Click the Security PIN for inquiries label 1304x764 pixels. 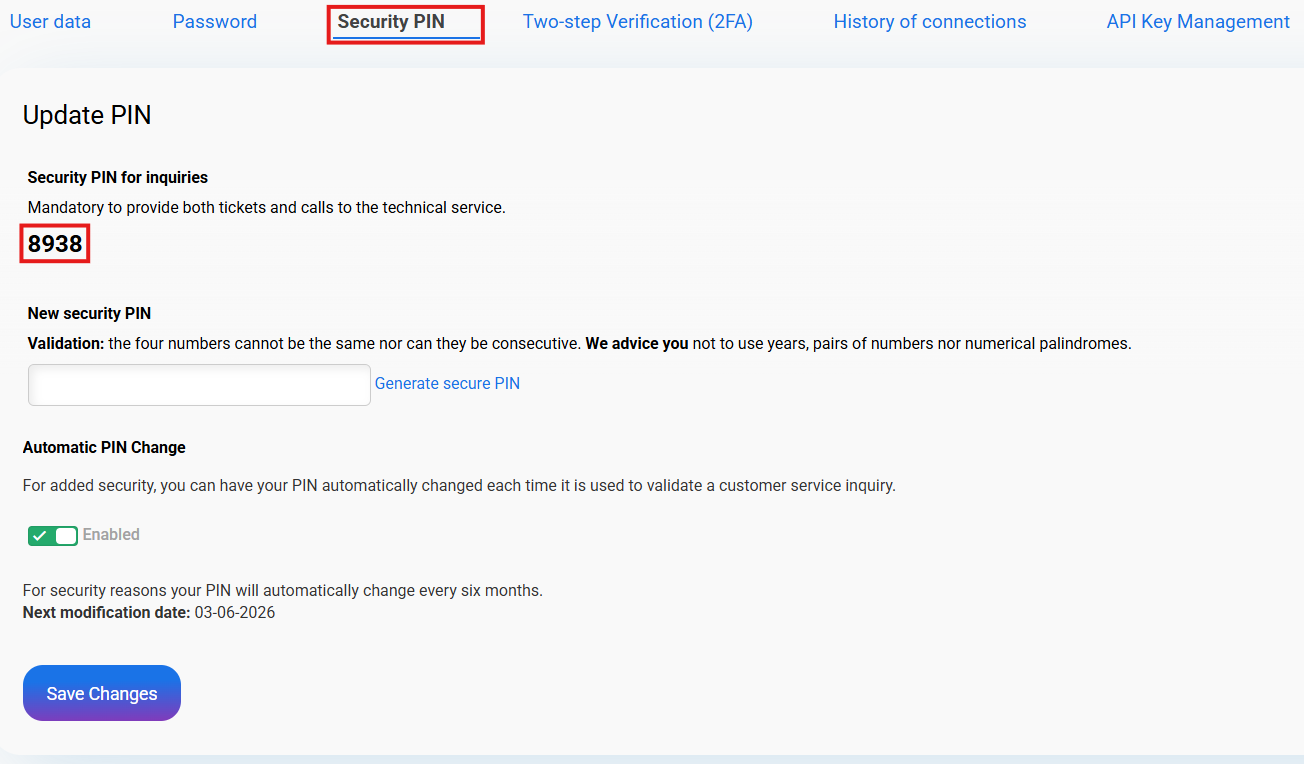click(117, 177)
